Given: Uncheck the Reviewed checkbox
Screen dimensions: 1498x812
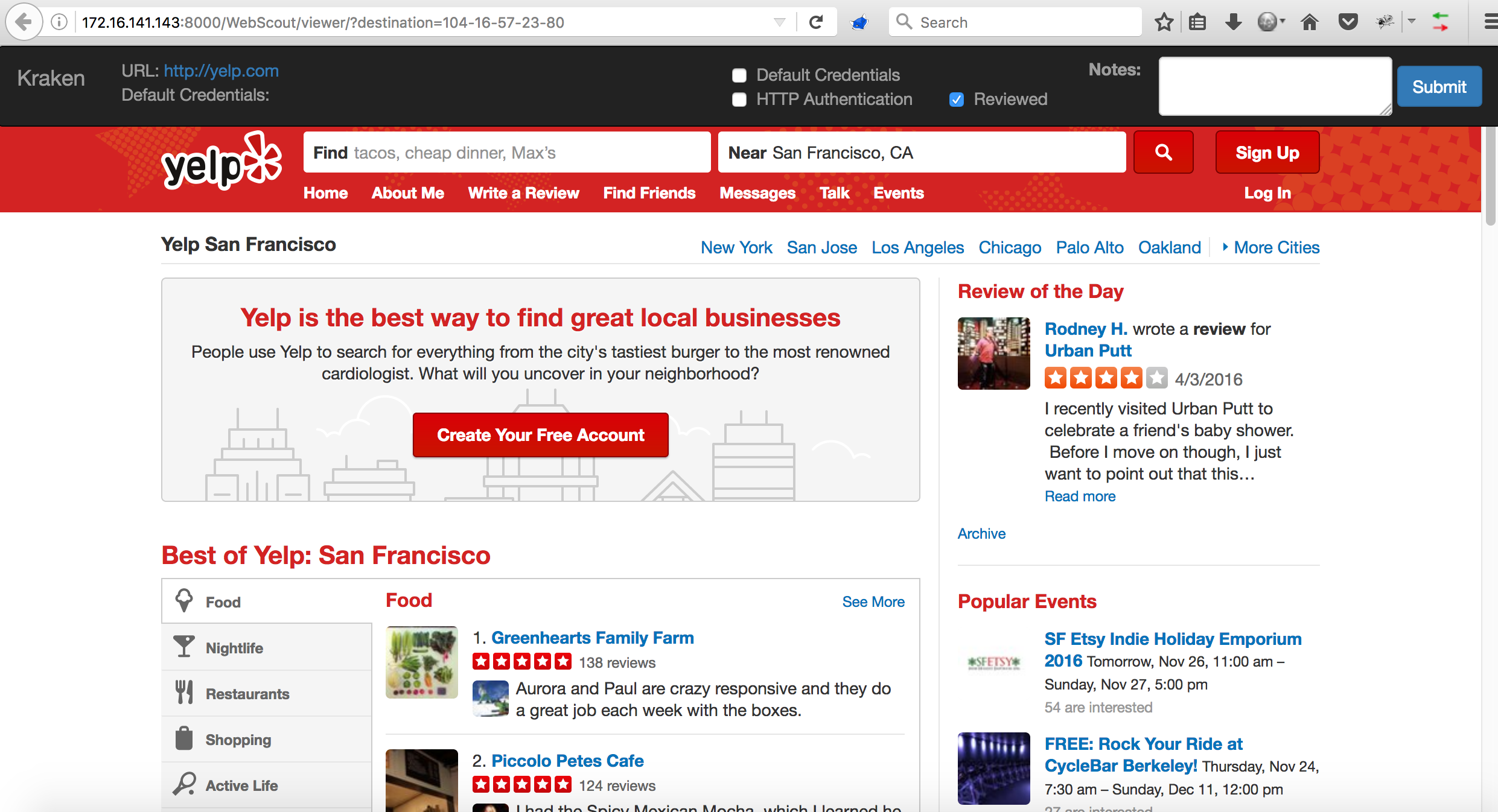Looking at the screenshot, I should [957, 100].
